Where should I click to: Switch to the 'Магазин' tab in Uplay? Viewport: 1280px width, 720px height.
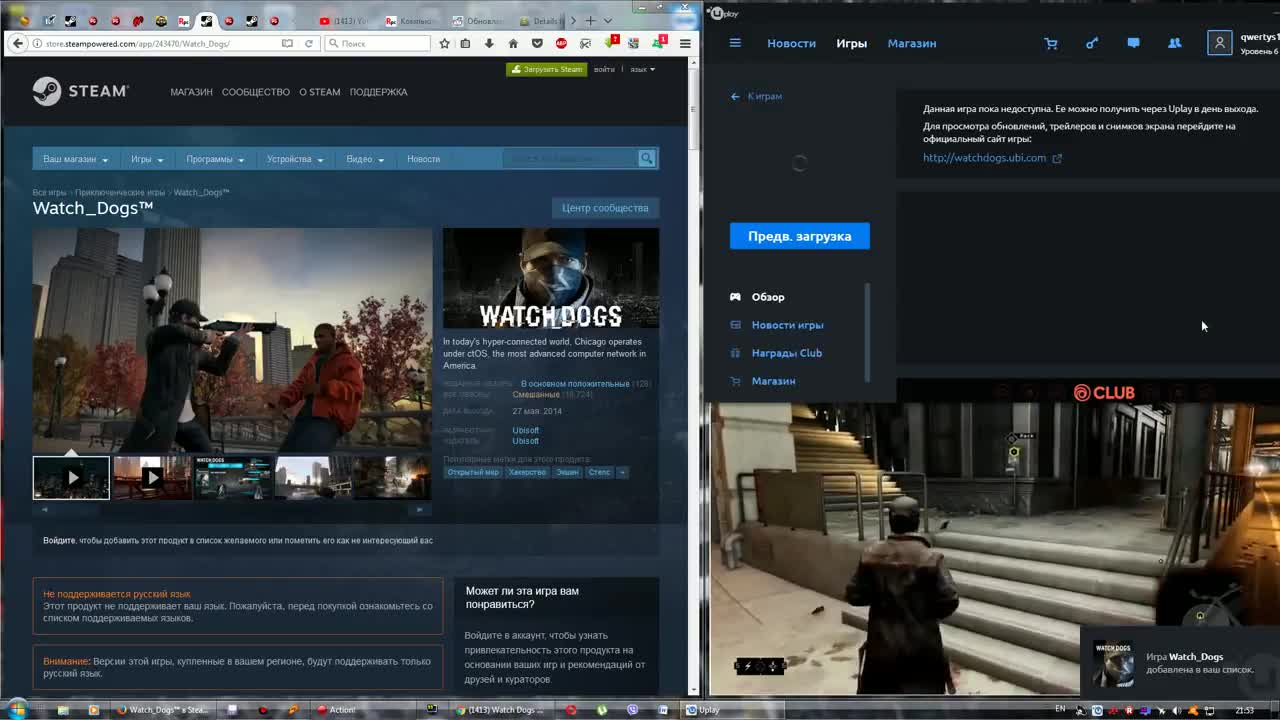tap(912, 43)
